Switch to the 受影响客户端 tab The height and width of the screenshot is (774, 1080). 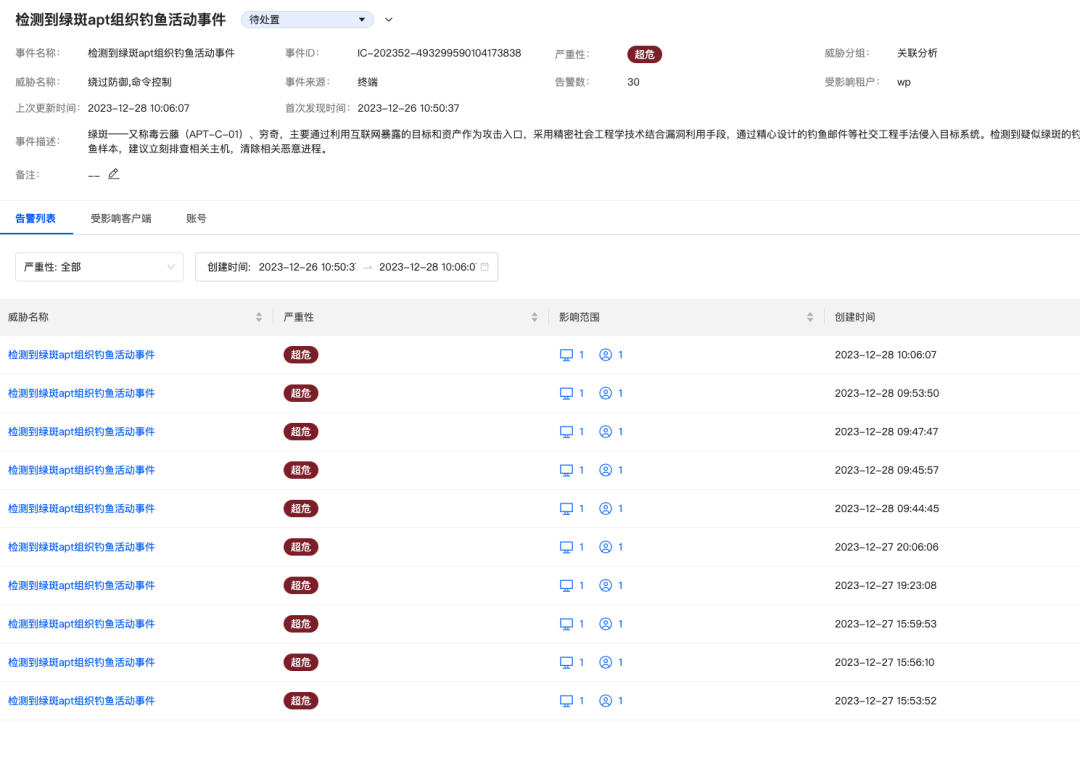coord(124,218)
